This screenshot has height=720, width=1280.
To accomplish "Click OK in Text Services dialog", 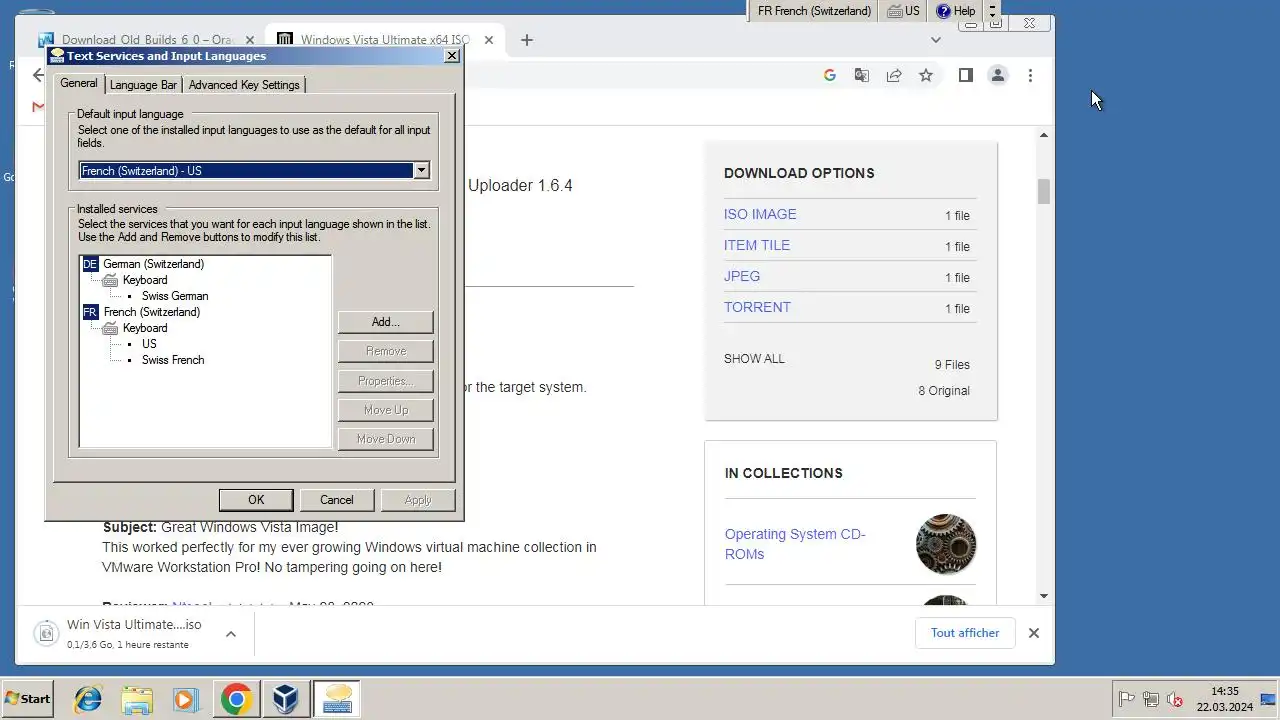I will pyautogui.click(x=256, y=500).
